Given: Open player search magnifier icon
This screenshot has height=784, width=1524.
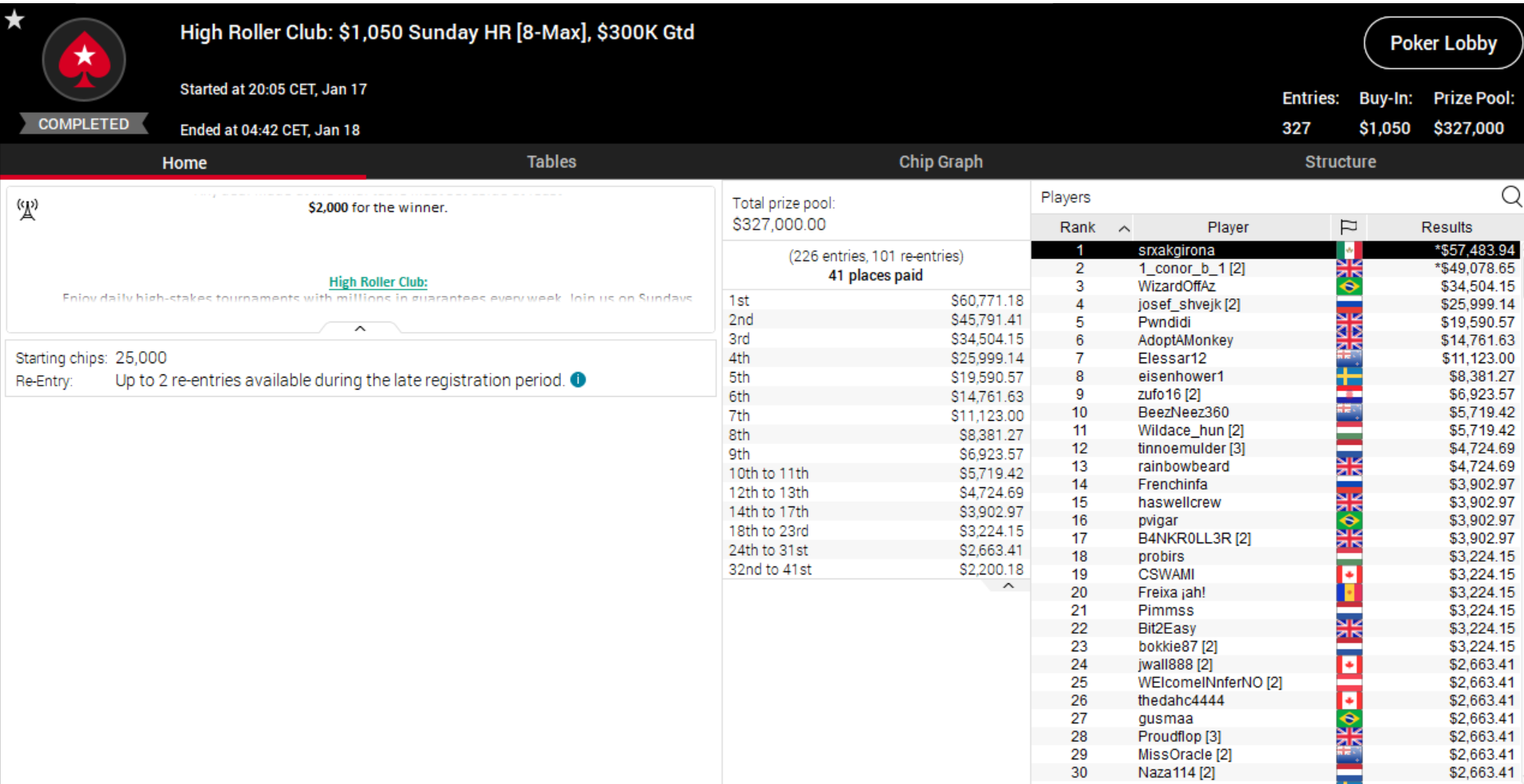Looking at the screenshot, I should pyautogui.click(x=1510, y=197).
